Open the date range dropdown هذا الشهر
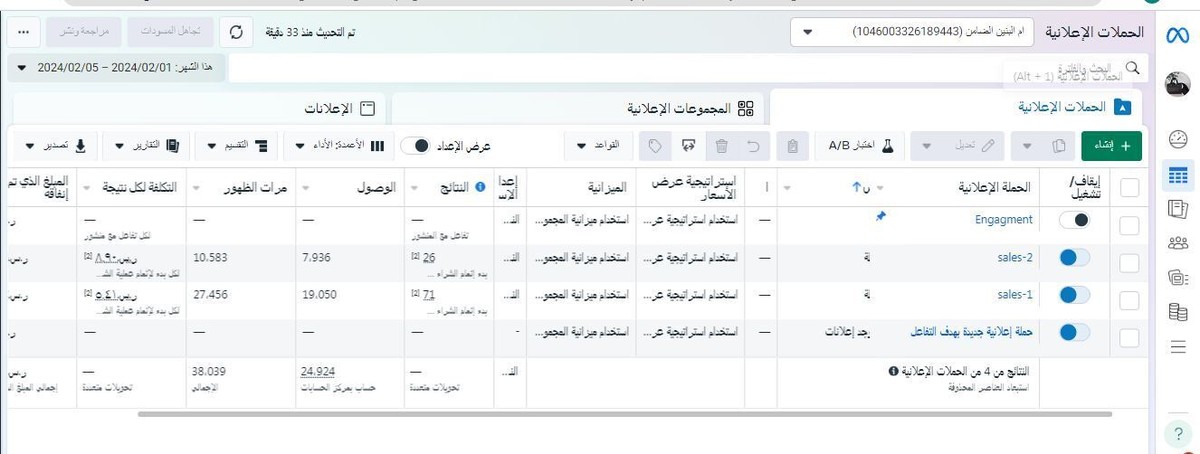 click(x=118, y=68)
